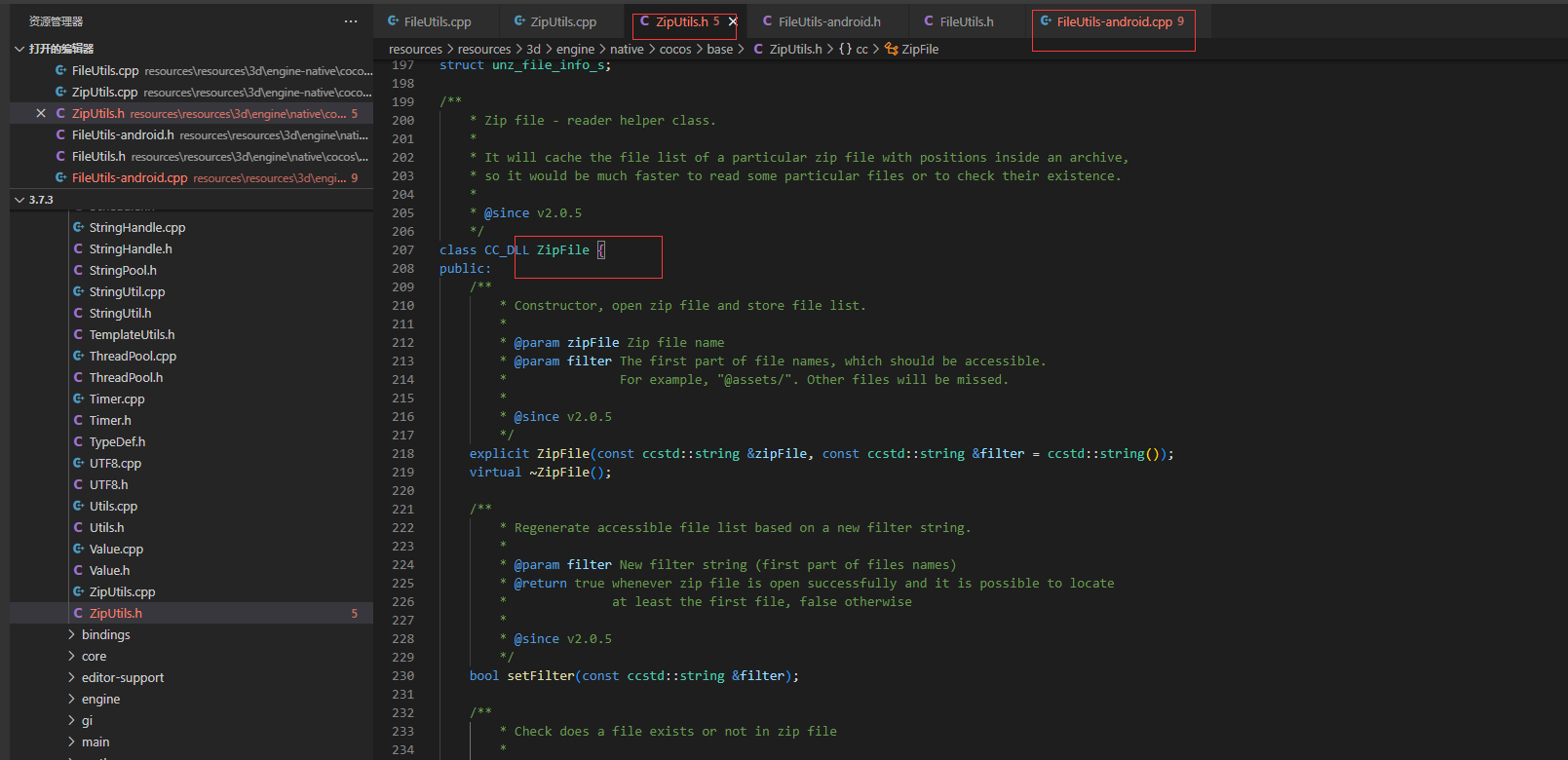The height and width of the screenshot is (760, 1568).
Task: Click line number 218 in the gutter
Action: [x=402, y=454]
